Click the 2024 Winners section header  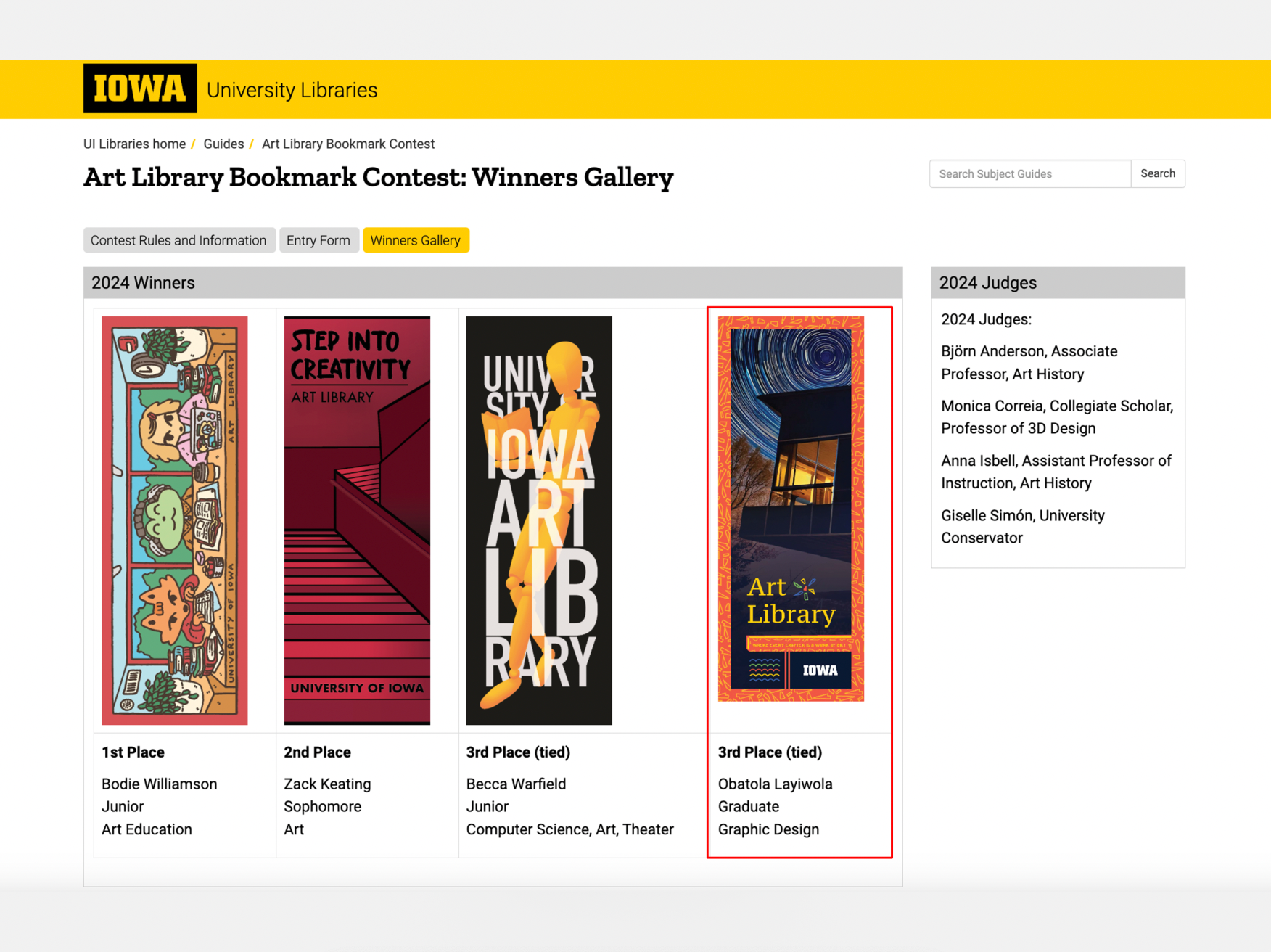(x=143, y=283)
